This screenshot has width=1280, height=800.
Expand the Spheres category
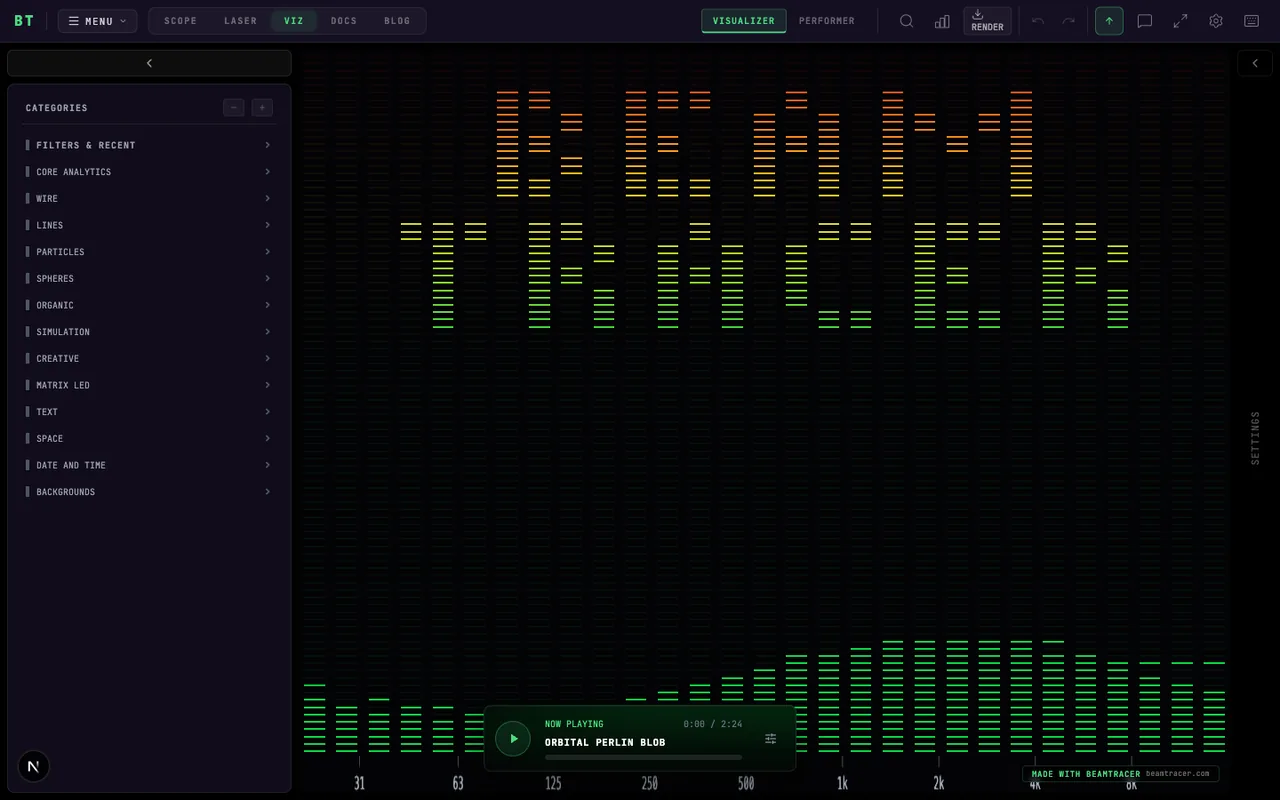click(x=149, y=279)
